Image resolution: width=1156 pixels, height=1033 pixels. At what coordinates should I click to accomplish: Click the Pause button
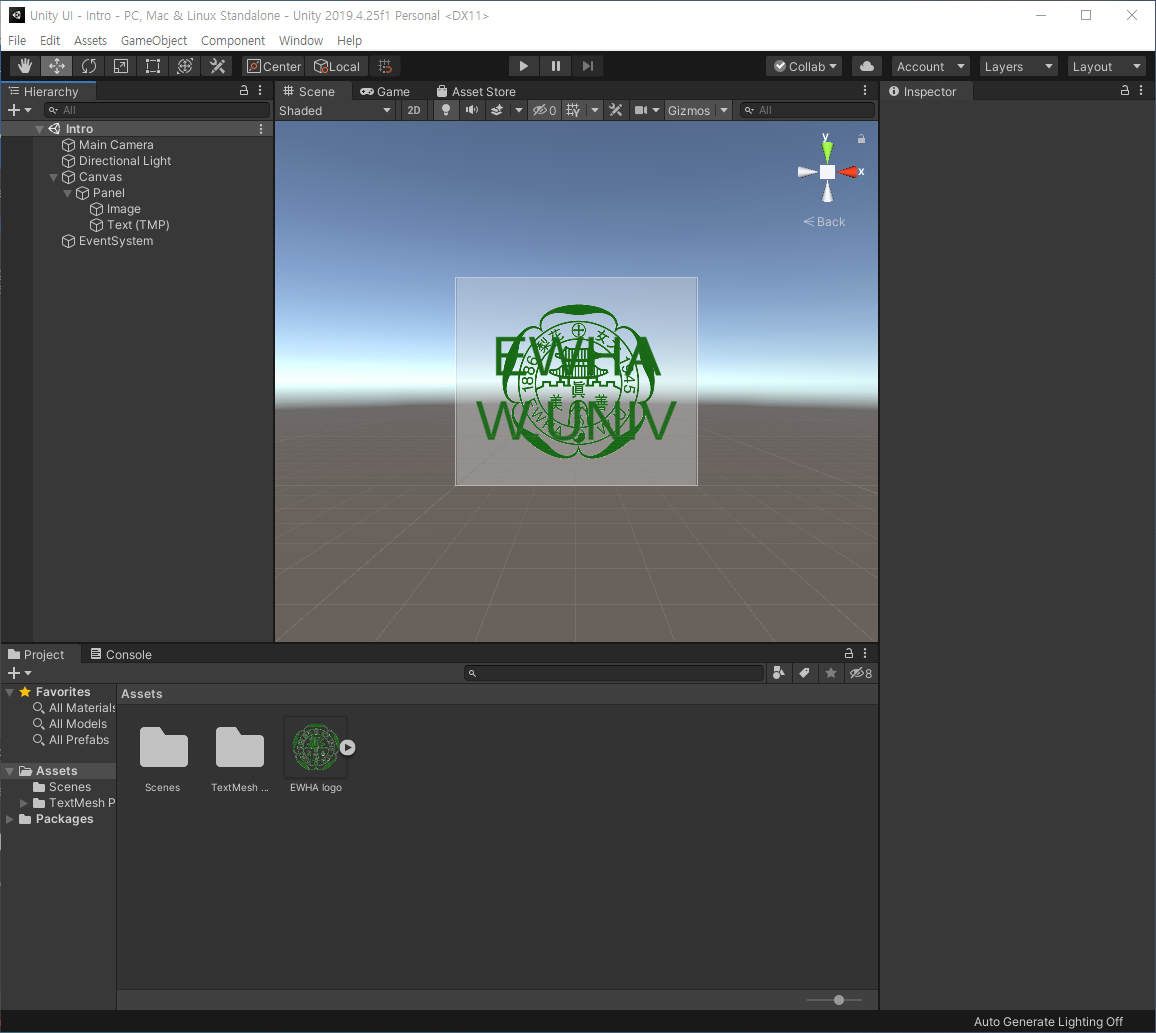[556, 66]
